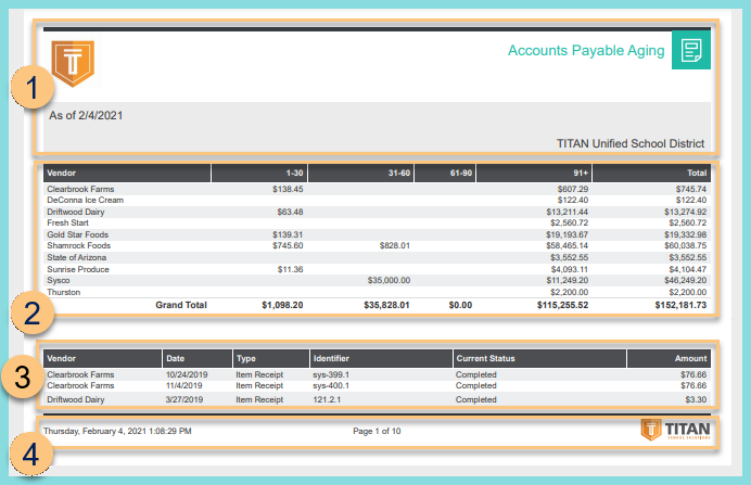
Task: Click the Shamrock Foods vendor row
Action: tap(377, 246)
